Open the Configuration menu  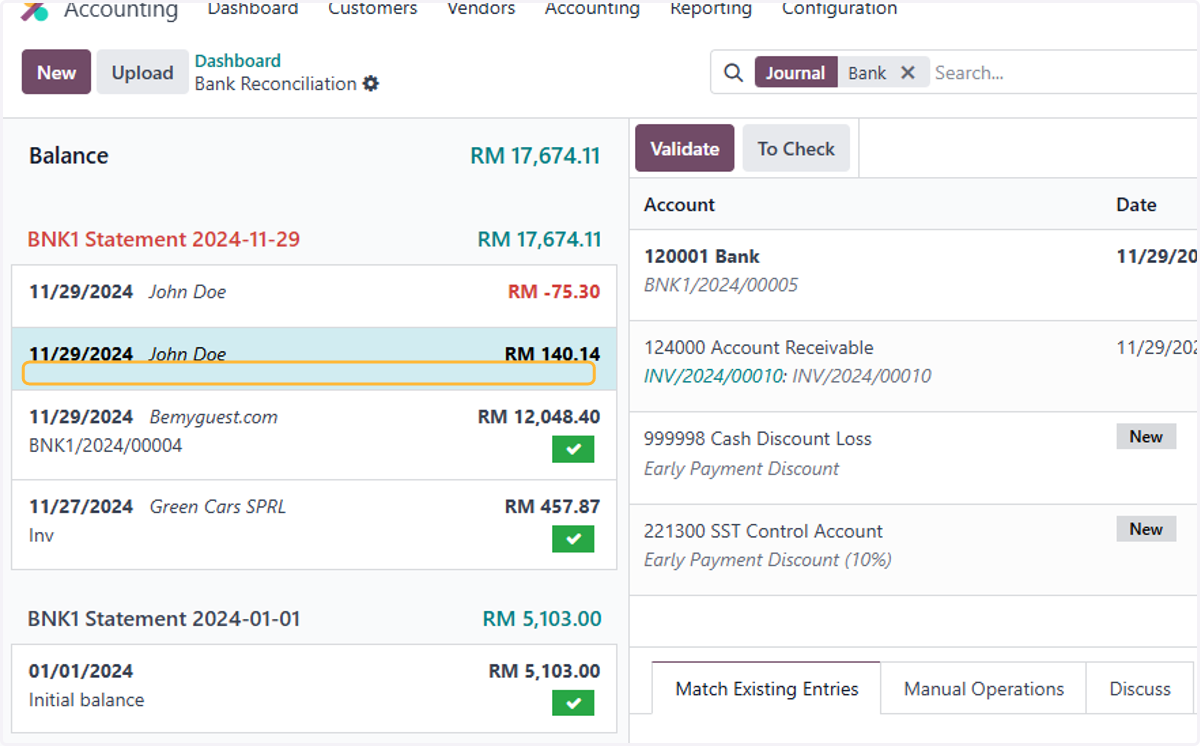pyautogui.click(x=839, y=9)
